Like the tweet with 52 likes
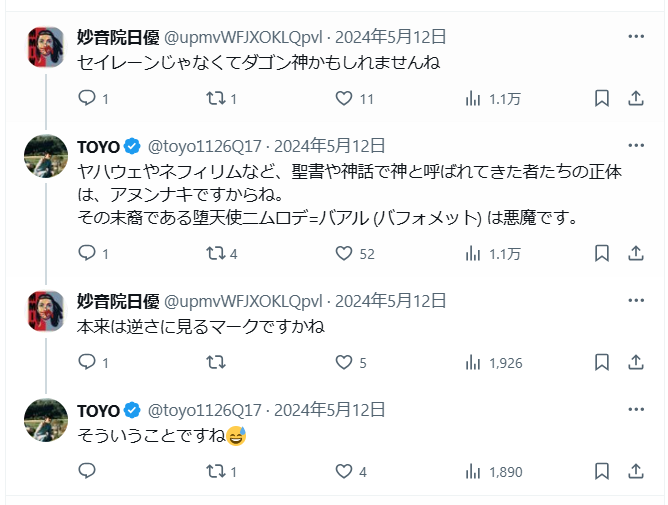 click(x=344, y=254)
